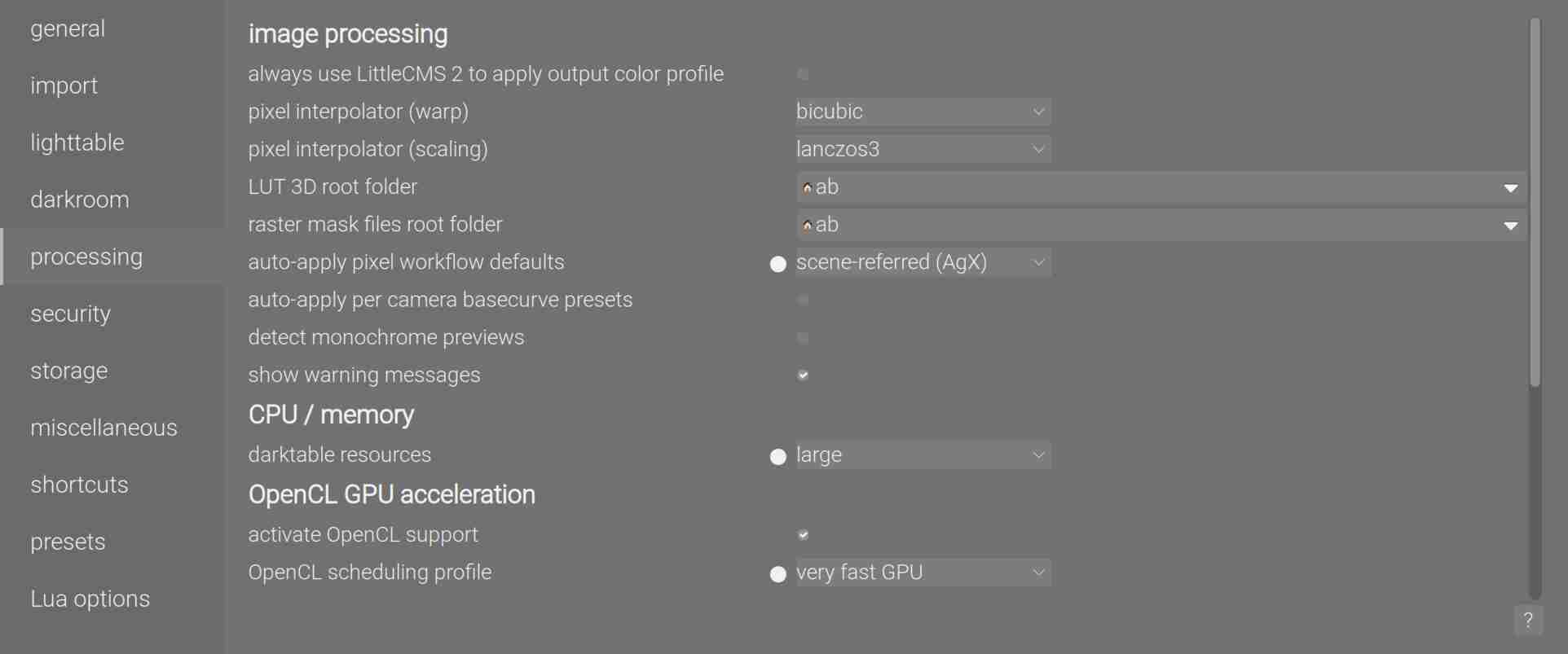Select the lighttable preferences tab
The image size is (1568, 654).
[x=77, y=143]
